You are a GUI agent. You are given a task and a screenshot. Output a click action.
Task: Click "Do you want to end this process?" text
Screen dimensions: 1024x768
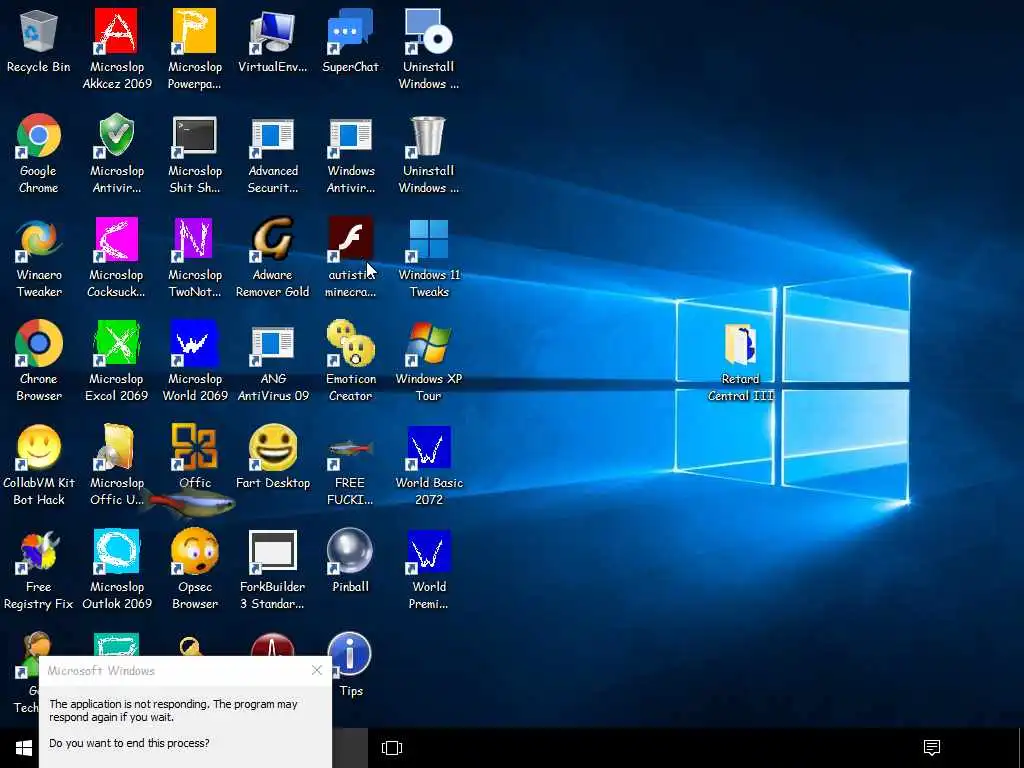(x=129, y=743)
